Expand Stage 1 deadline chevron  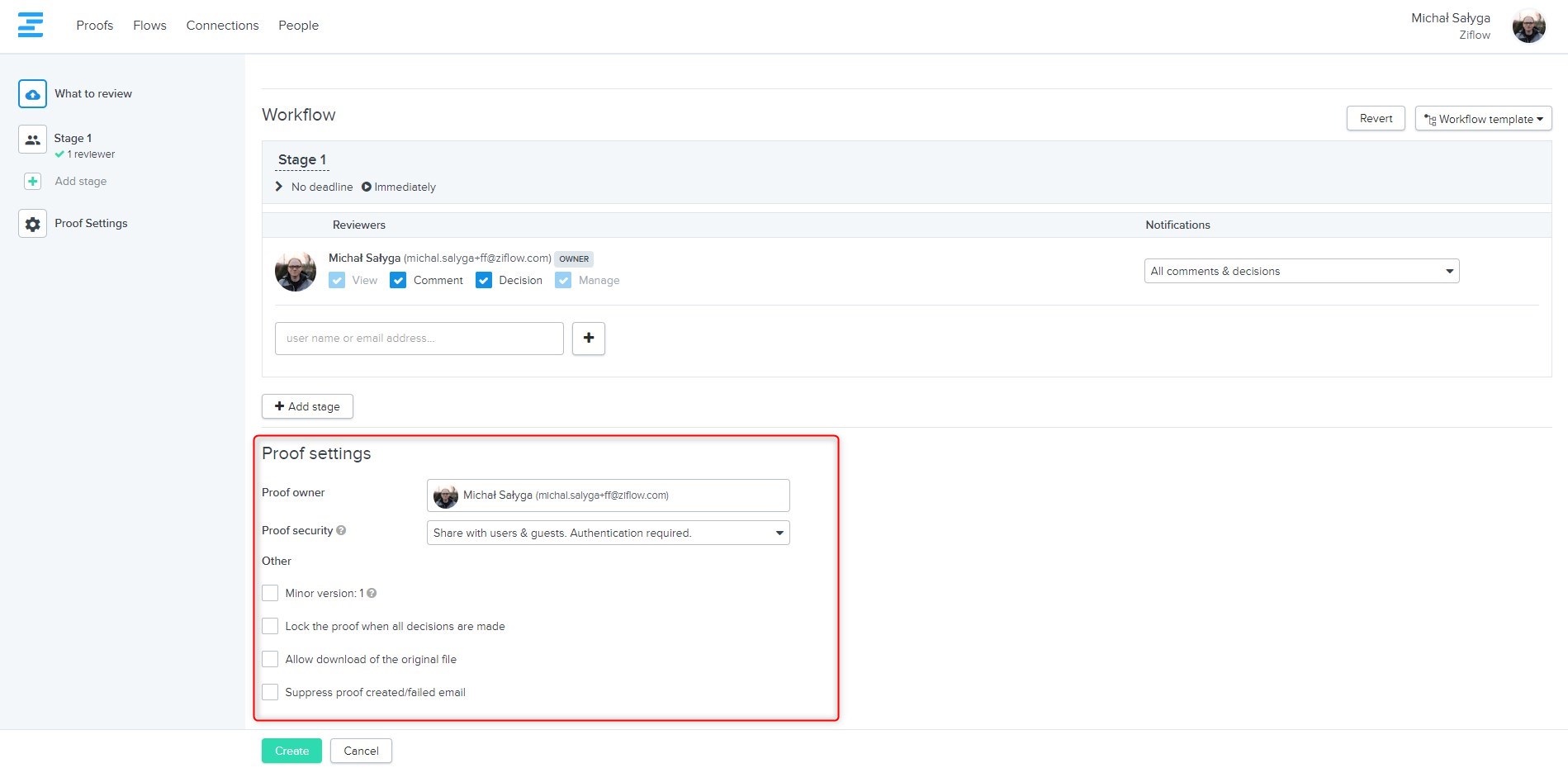pyautogui.click(x=279, y=187)
